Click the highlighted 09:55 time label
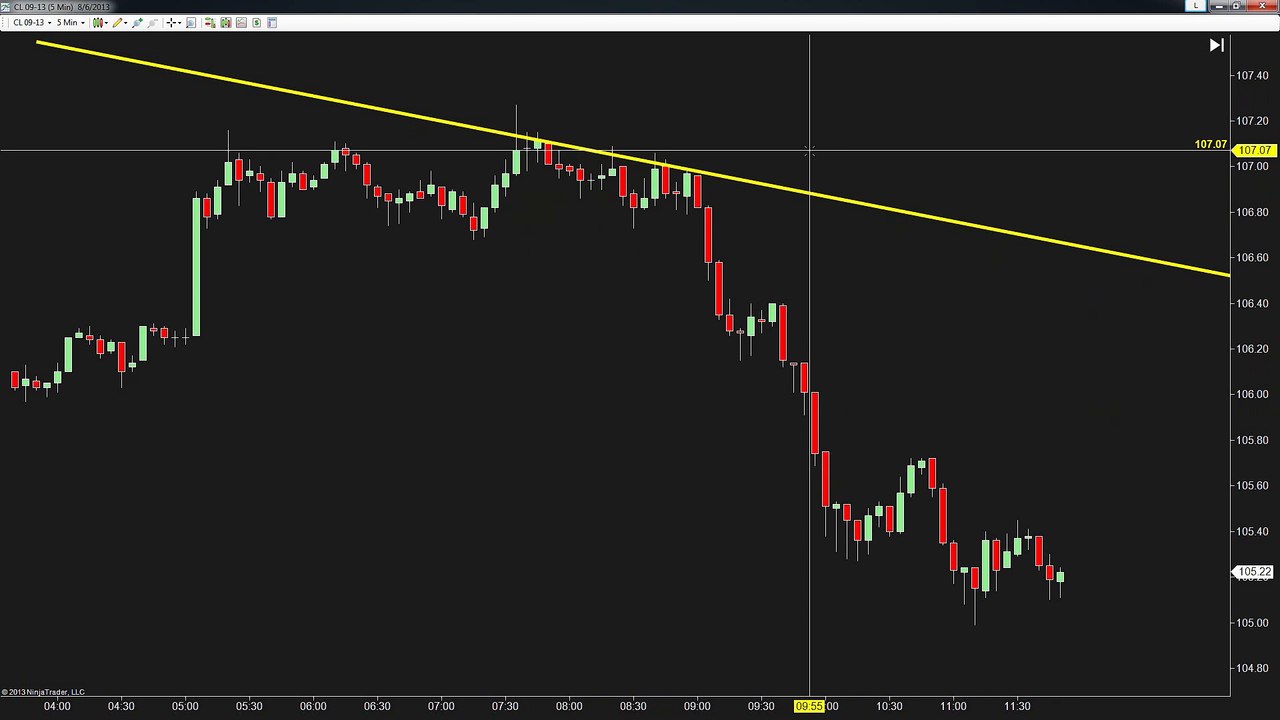Screen dimensions: 1280x720 click(x=809, y=706)
